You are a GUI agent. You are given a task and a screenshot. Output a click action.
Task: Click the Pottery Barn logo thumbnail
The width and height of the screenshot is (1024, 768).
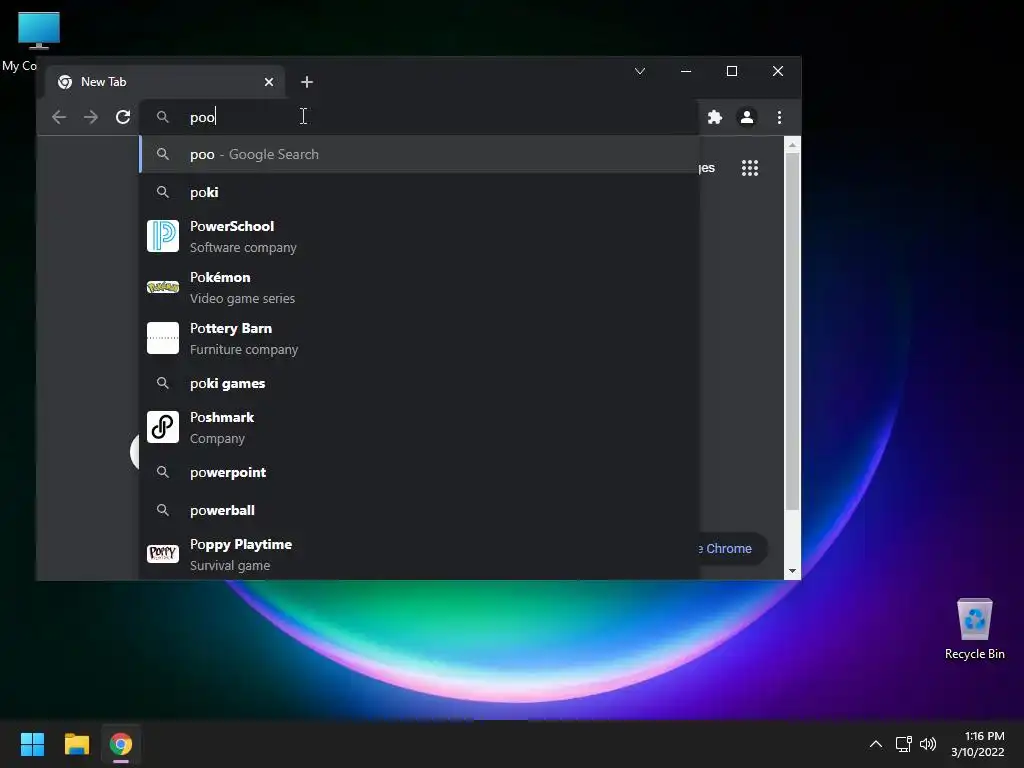pos(163,338)
